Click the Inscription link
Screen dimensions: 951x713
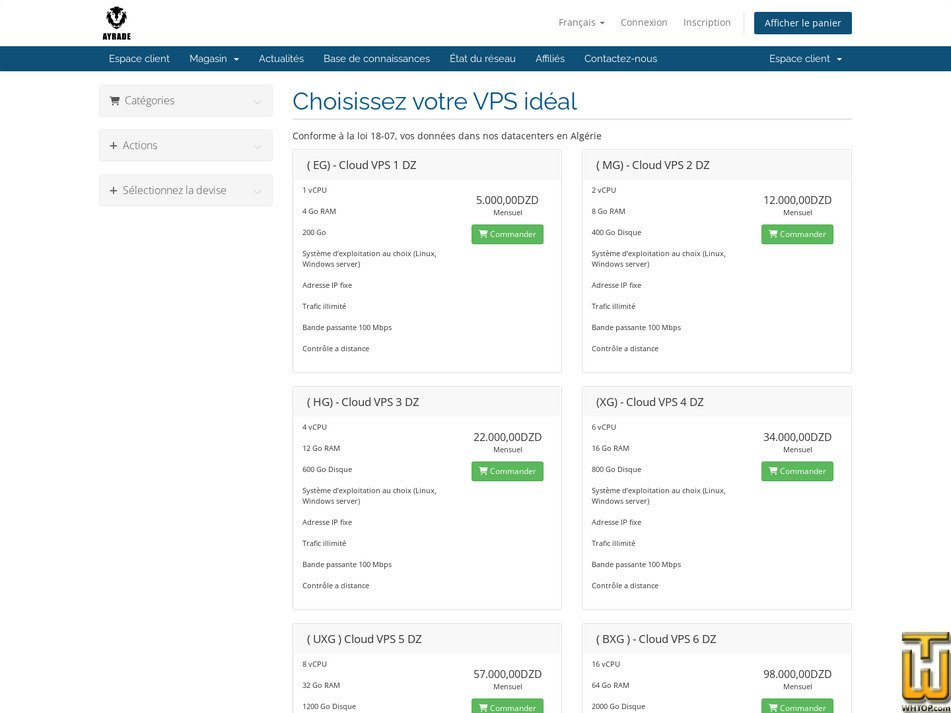coord(707,22)
